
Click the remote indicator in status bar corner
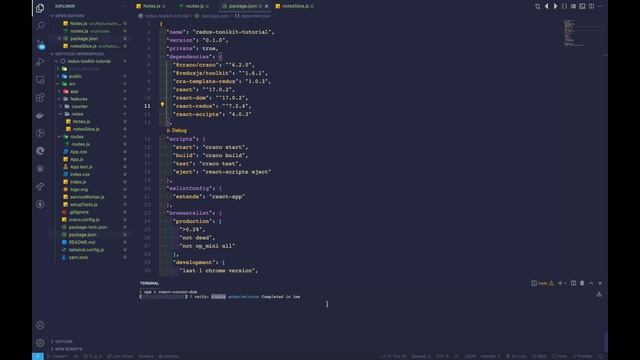(38, 356)
